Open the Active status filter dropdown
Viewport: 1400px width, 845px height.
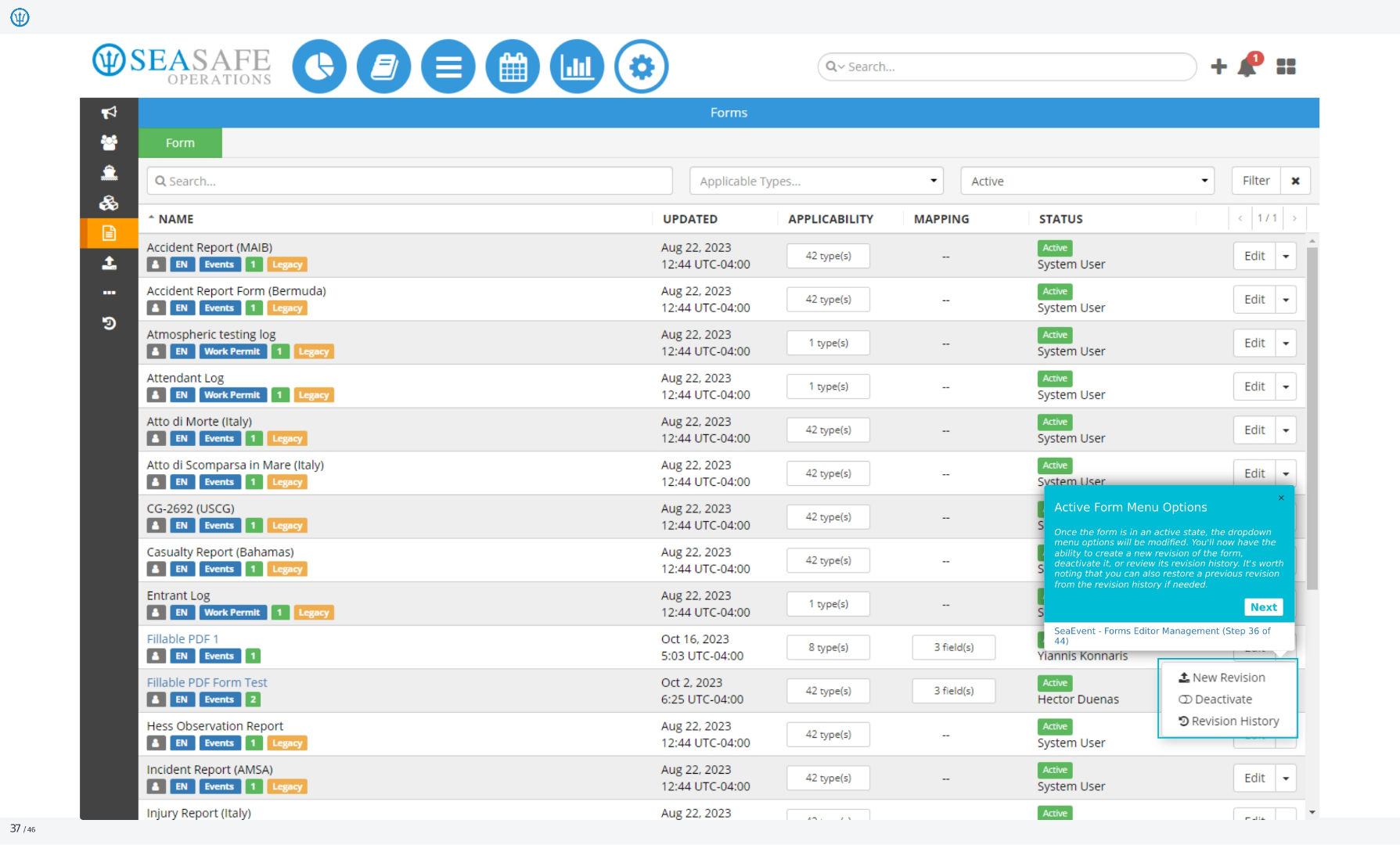click(x=1088, y=181)
